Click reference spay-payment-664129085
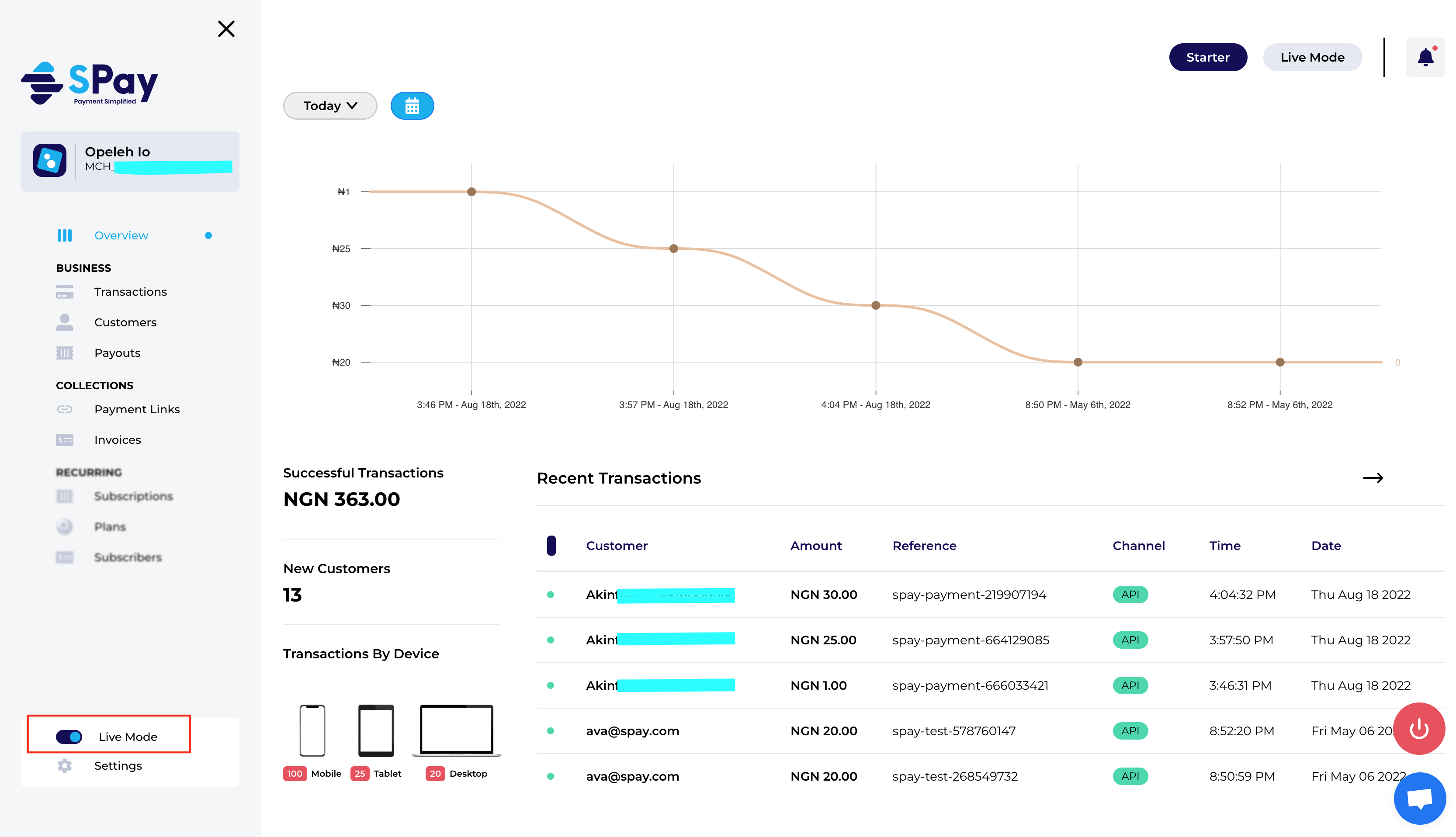 click(x=971, y=640)
